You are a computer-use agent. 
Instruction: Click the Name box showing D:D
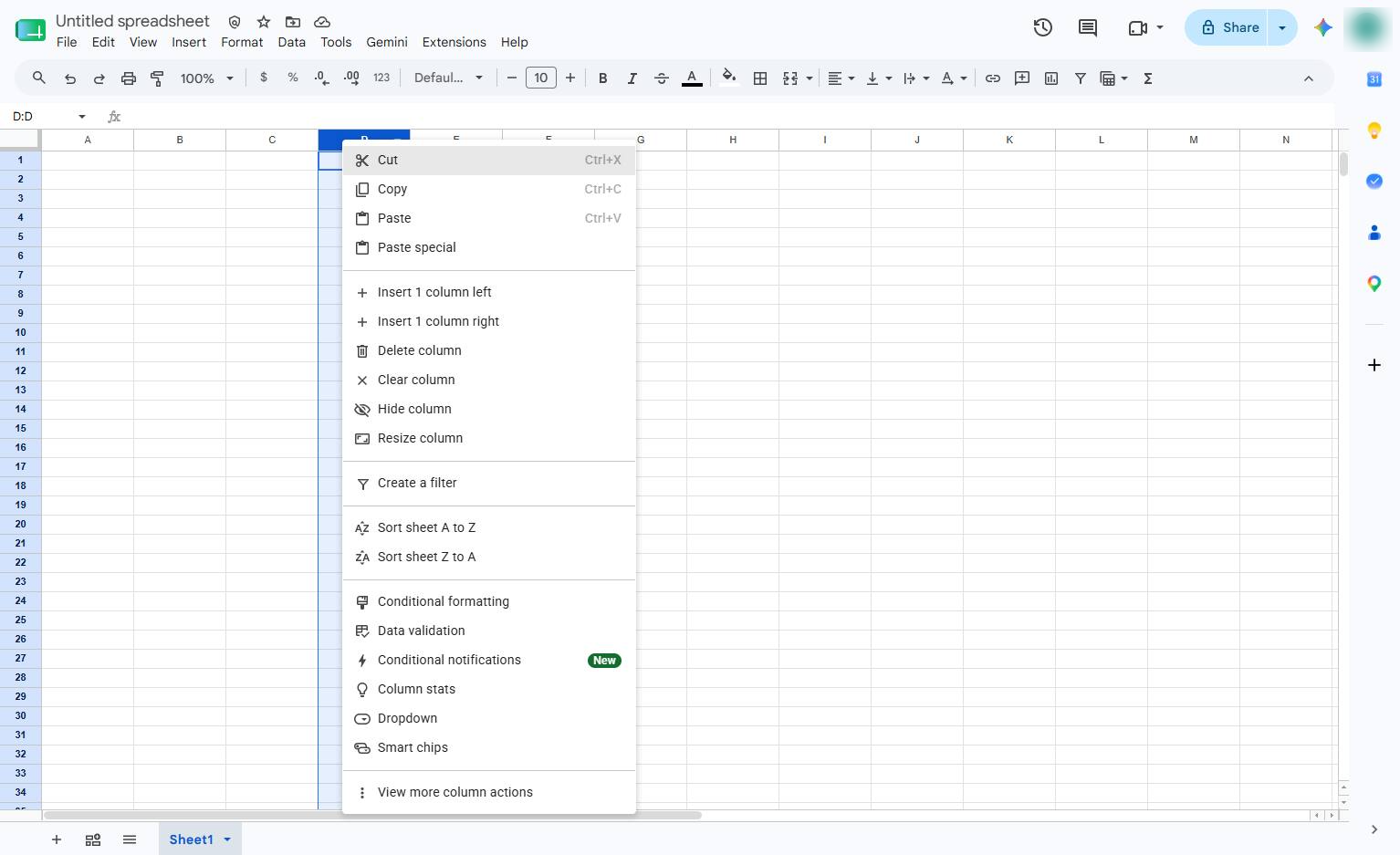(49, 116)
